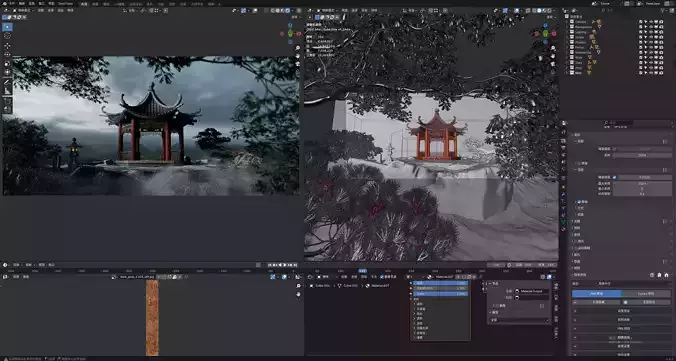Screen dimensions: 676x361
Task: Click the new collection icon in outliner header
Action: click(672, 10)
